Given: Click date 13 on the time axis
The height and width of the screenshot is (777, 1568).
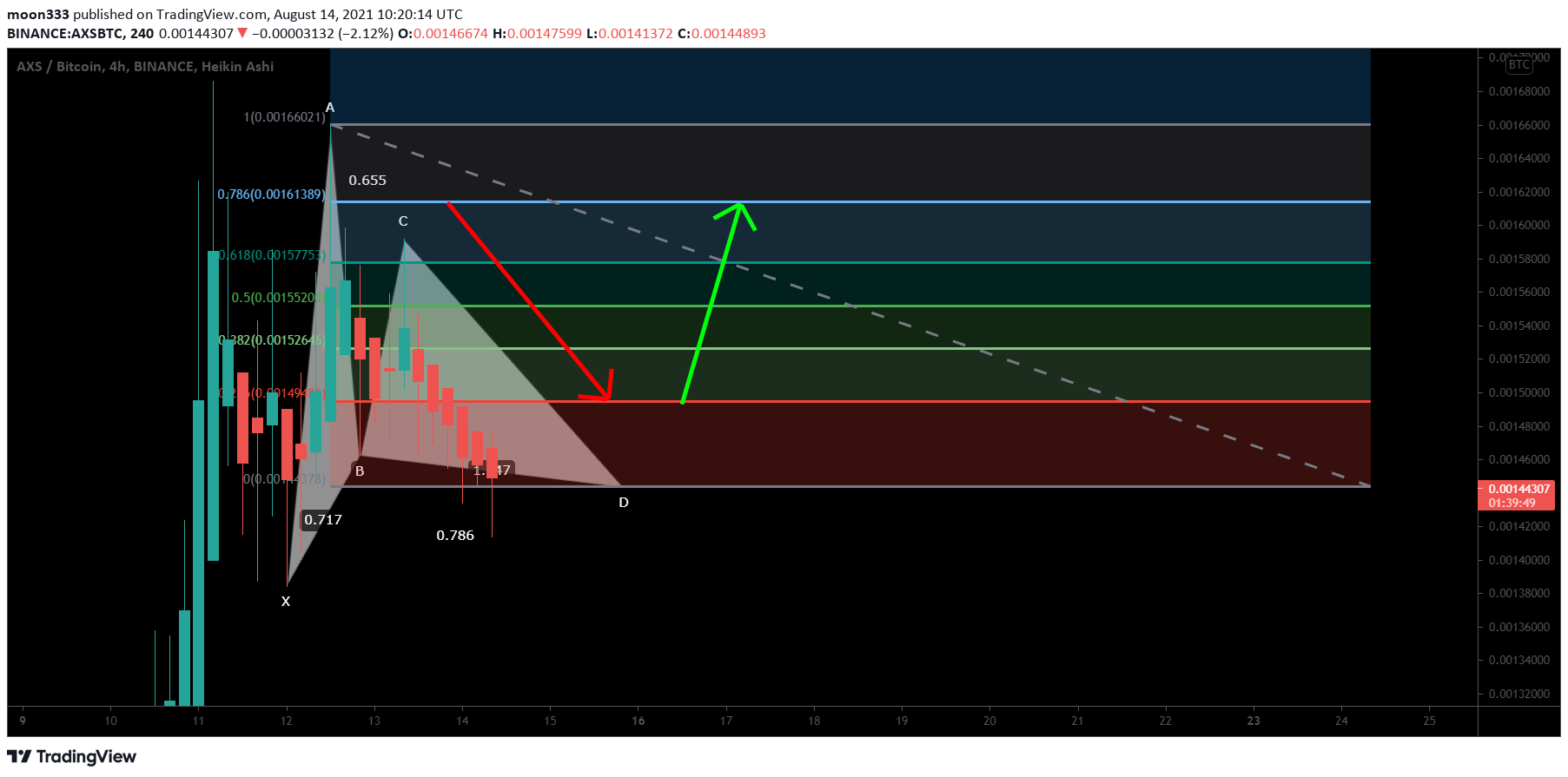Looking at the screenshot, I should [x=374, y=721].
